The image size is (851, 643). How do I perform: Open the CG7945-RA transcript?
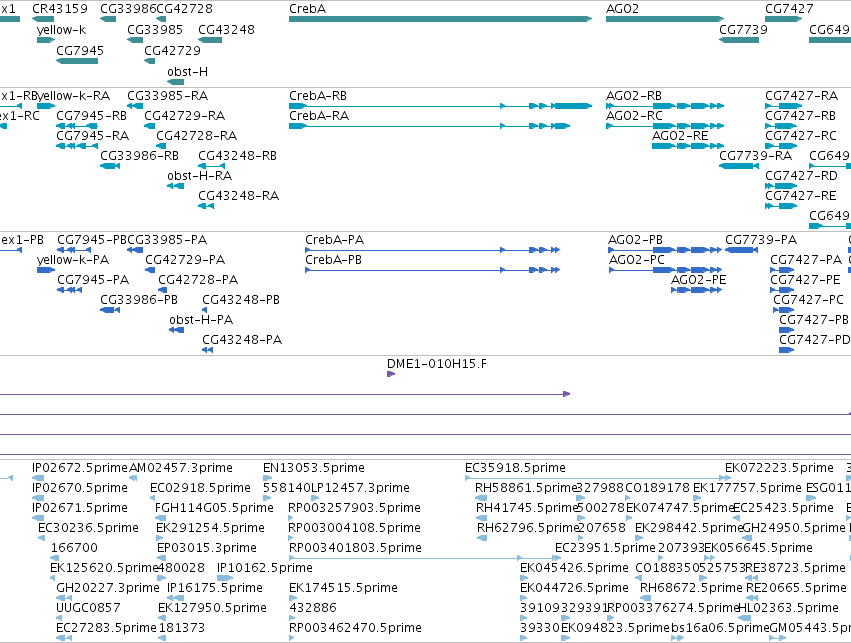click(77, 146)
